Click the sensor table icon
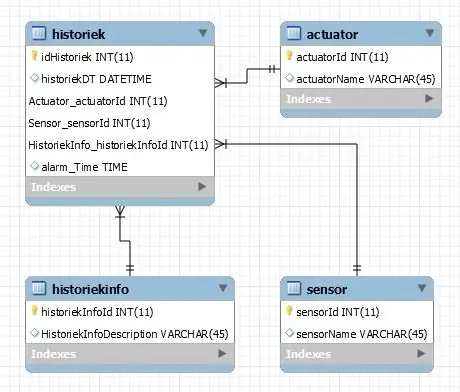Screen dimensions: 460x392 [x=294, y=289]
